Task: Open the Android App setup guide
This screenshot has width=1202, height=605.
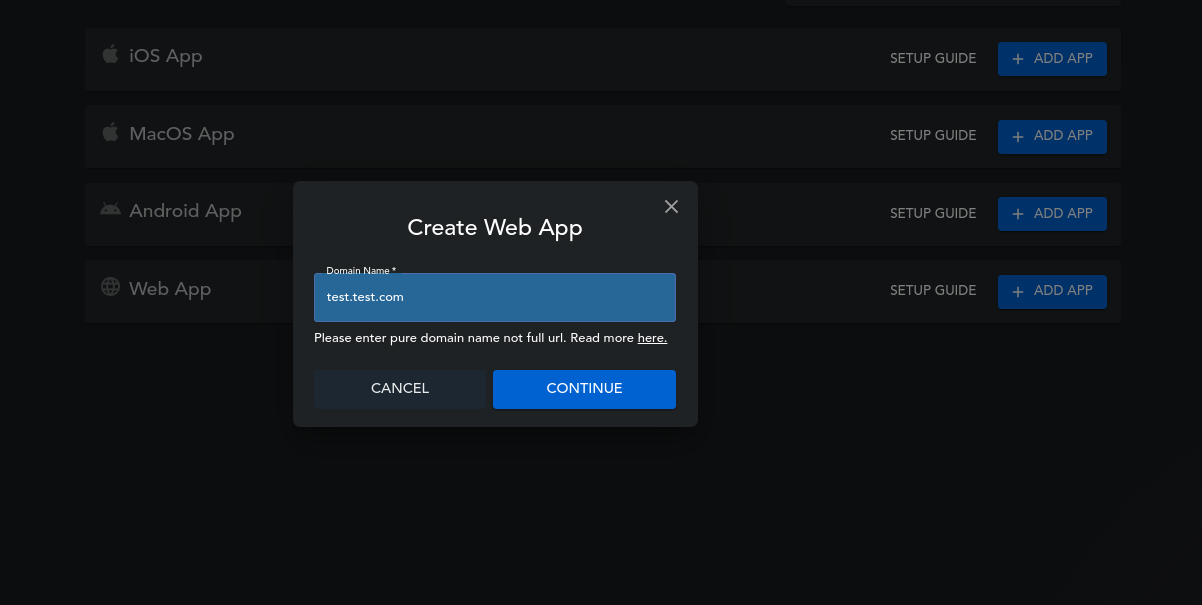Action: pyautogui.click(x=933, y=213)
